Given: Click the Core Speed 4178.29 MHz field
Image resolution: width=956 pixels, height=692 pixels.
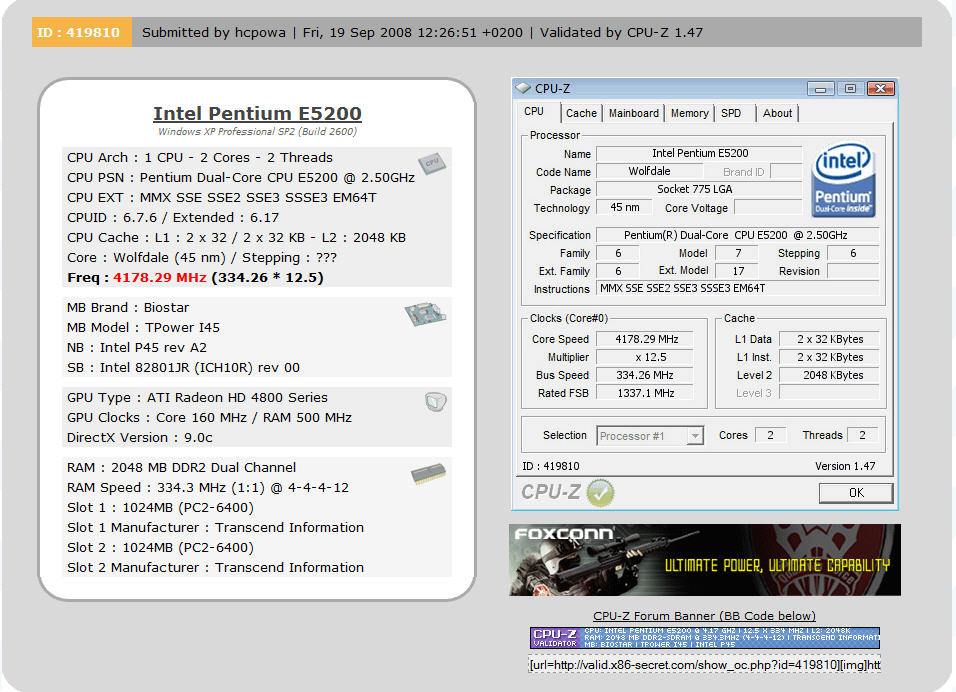Looking at the screenshot, I should (645, 339).
